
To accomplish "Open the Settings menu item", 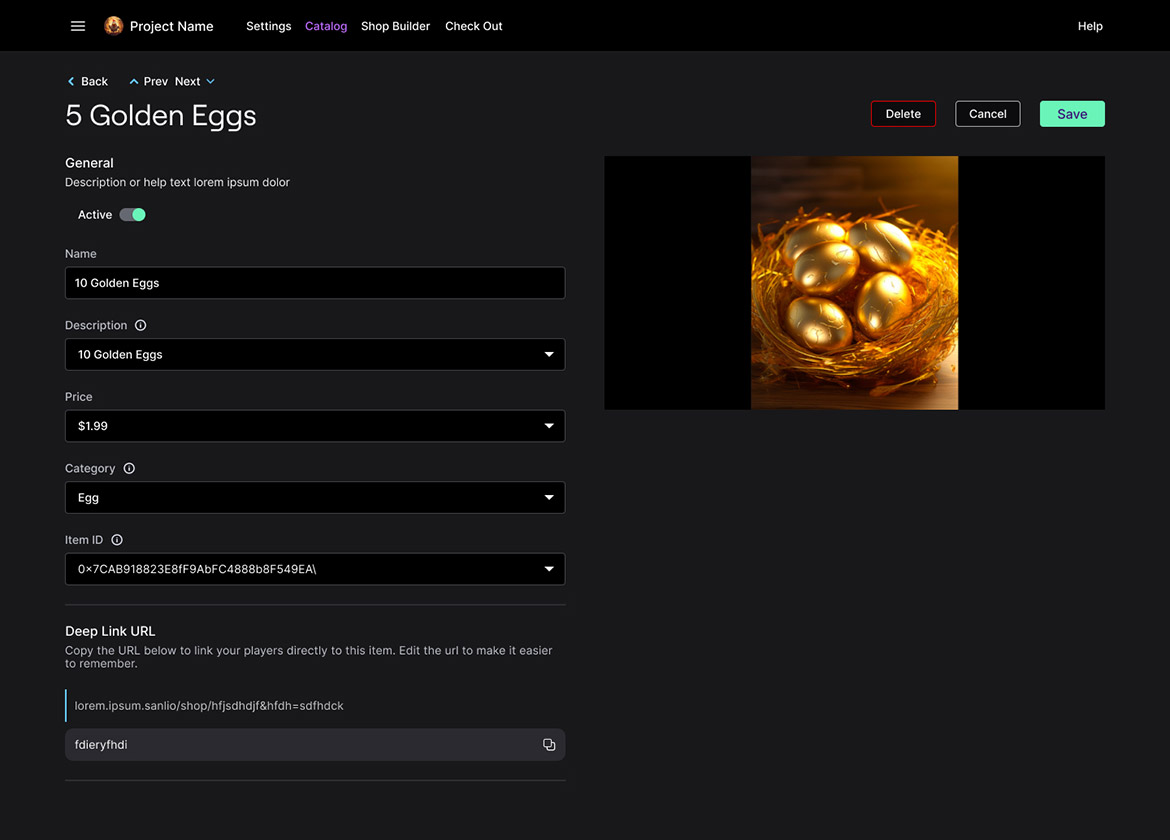I will point(268,26).
